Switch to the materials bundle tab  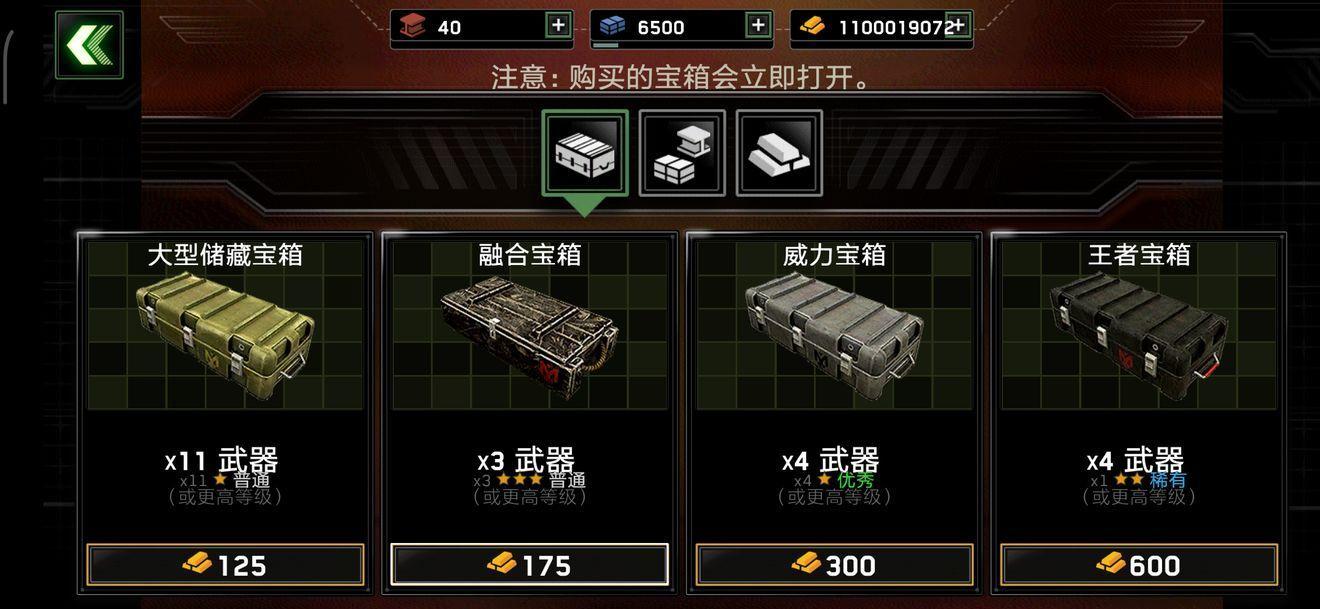[683, 153]
